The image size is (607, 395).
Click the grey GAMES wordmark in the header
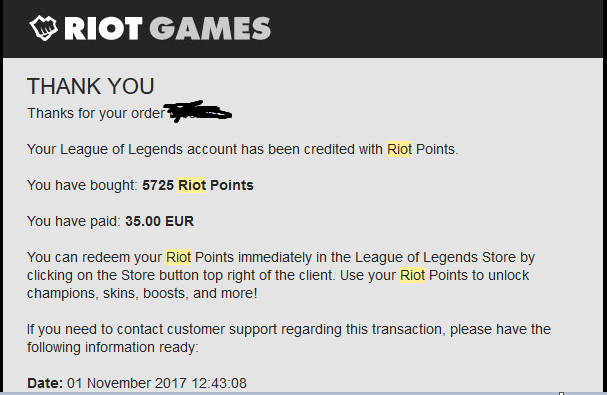click(x=210, y=29)
